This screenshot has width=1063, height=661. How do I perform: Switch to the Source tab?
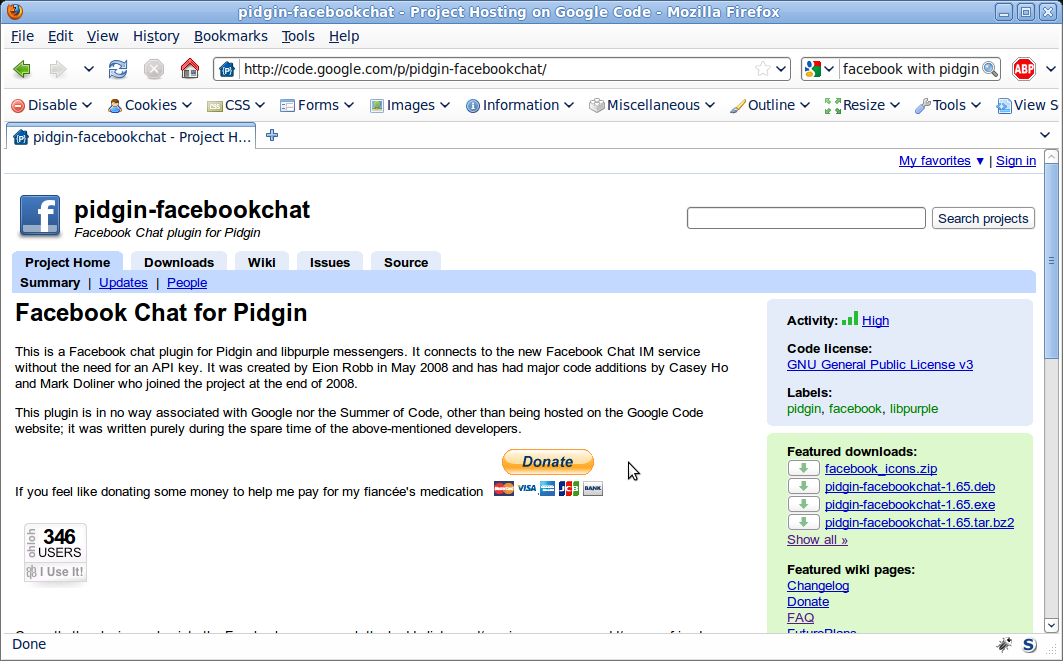(406, 262)
